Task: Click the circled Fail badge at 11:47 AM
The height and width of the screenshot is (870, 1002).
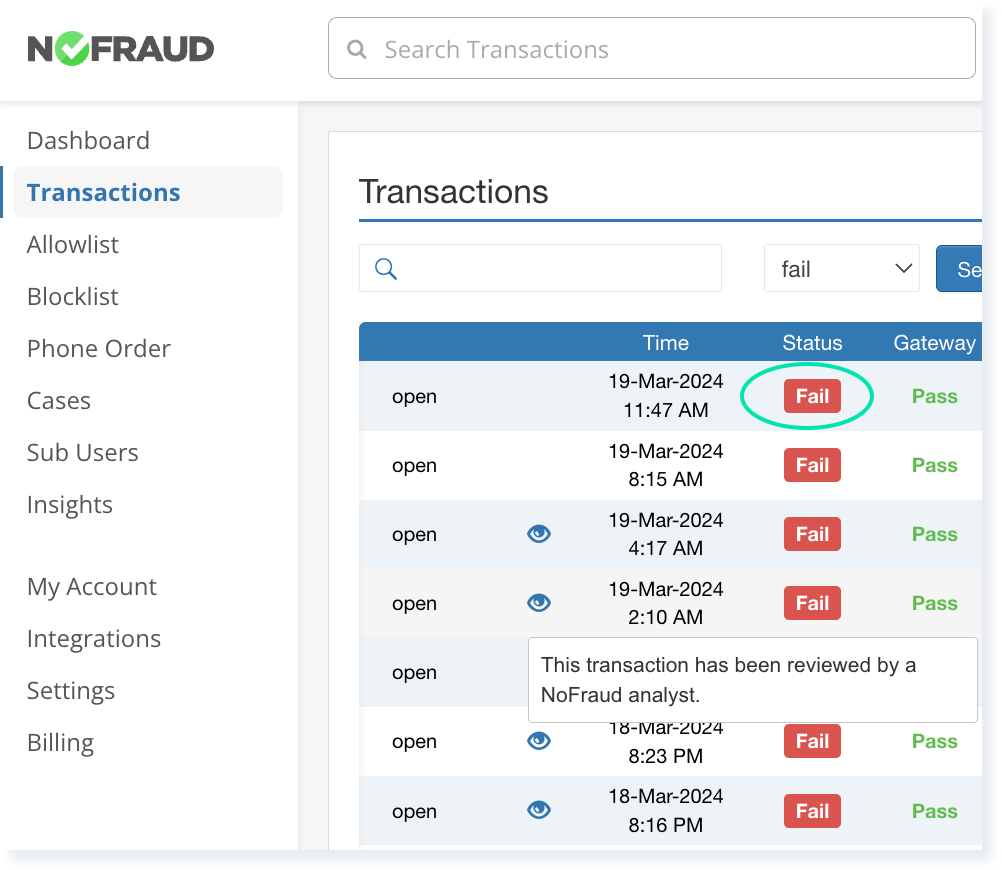Action: click(x=811, y=396)
